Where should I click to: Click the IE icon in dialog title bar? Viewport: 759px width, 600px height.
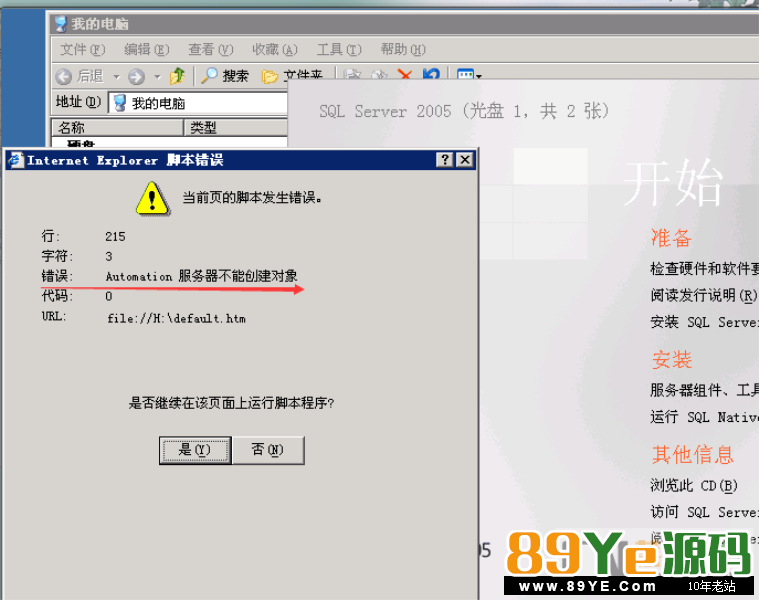[15, 160]
